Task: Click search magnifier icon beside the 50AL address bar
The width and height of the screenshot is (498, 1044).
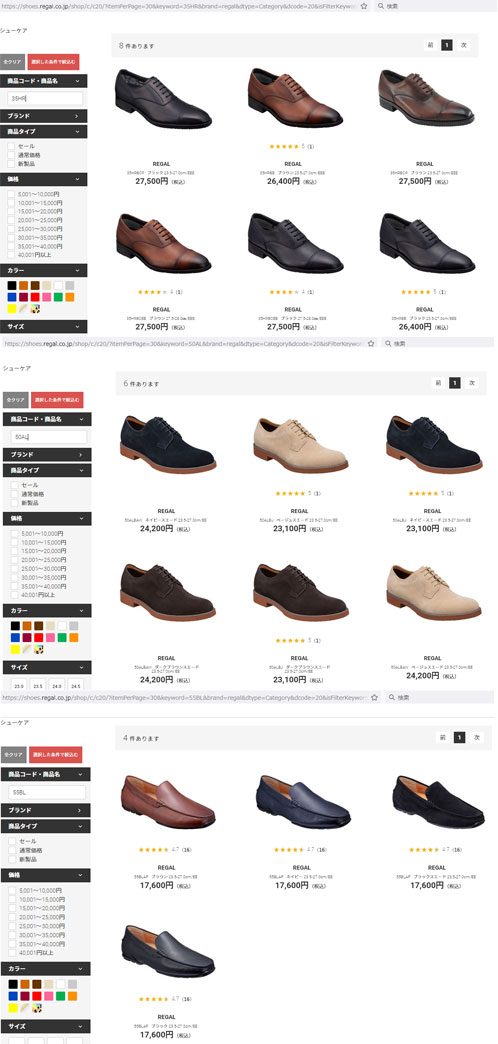Action: tap(388, 344)
